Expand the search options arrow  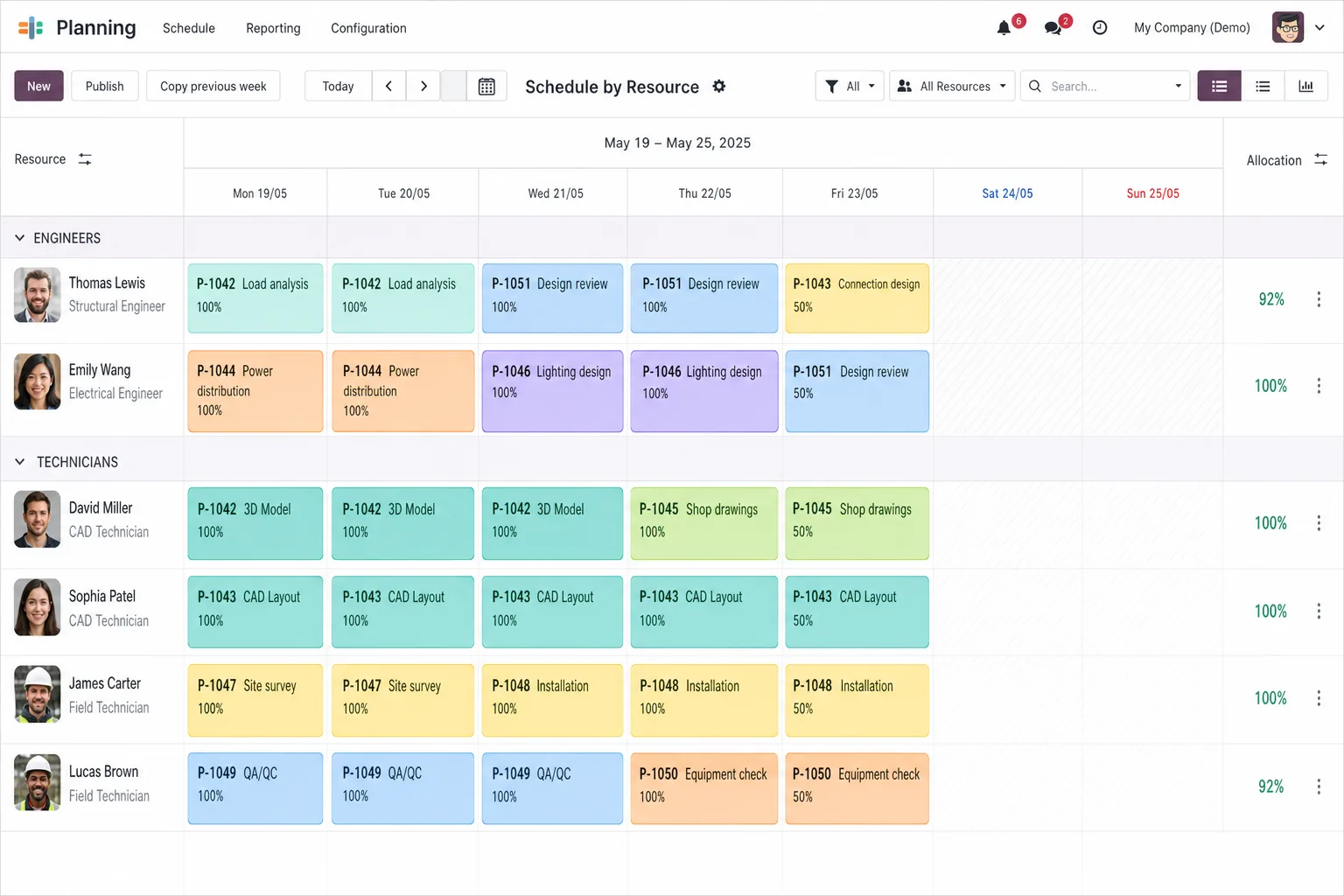pyautogui.click(x=1178, y=86)
